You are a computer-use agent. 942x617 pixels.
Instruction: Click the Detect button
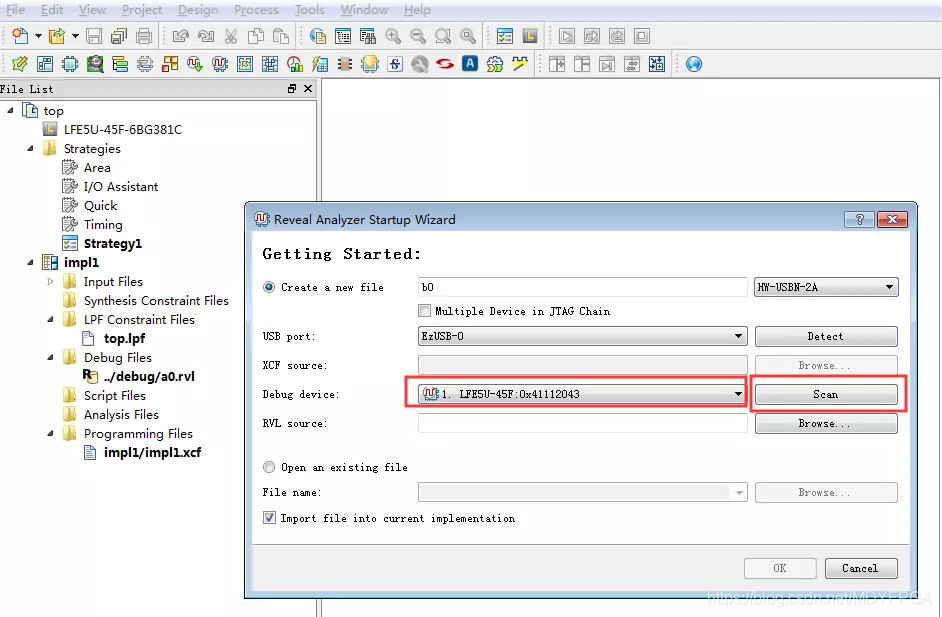coord(826,336)
